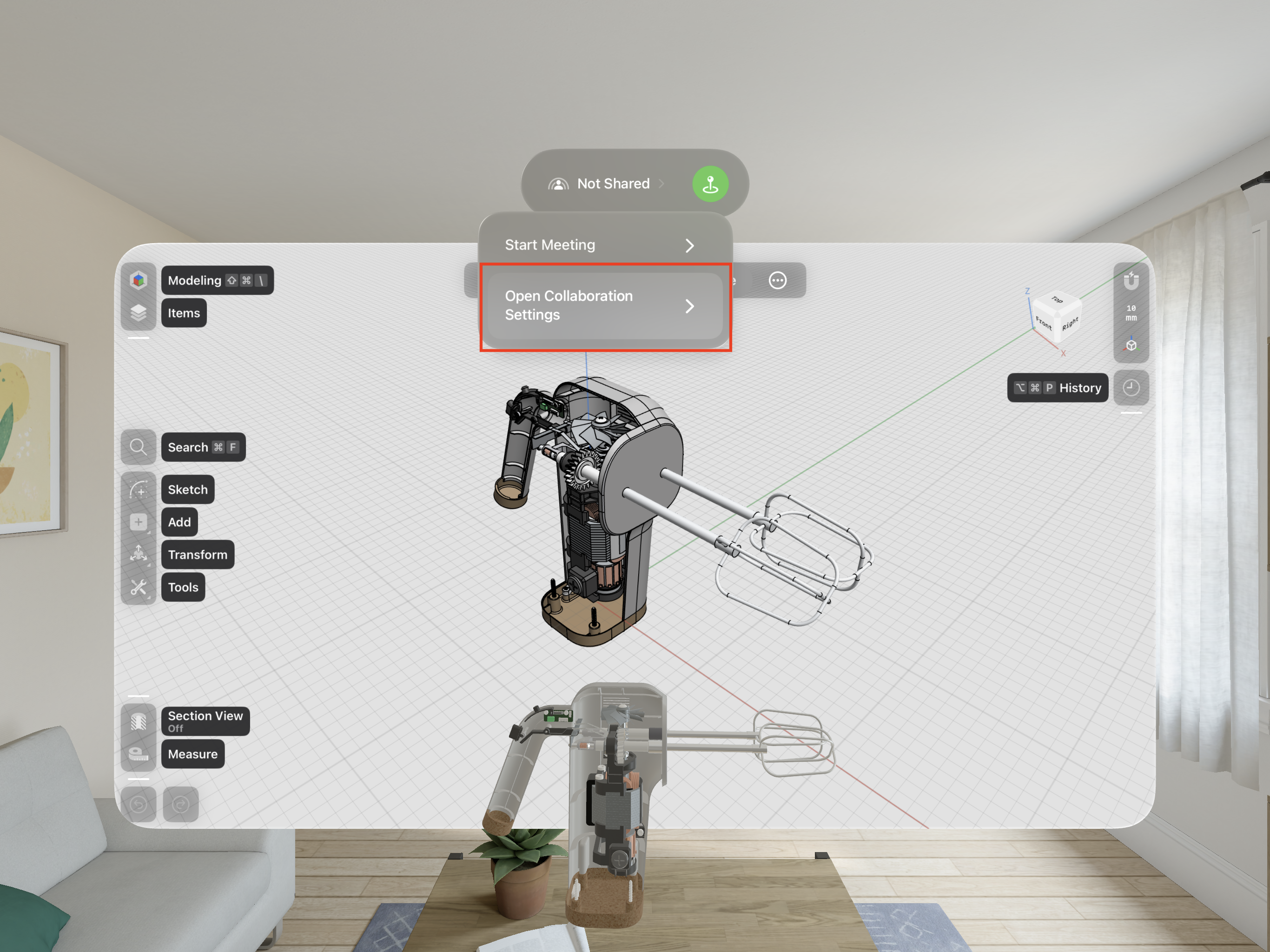The height and width of the screenshot is (952, 1270).
Task: Click the green spatial placement button
Action: (x=710, y=185)
